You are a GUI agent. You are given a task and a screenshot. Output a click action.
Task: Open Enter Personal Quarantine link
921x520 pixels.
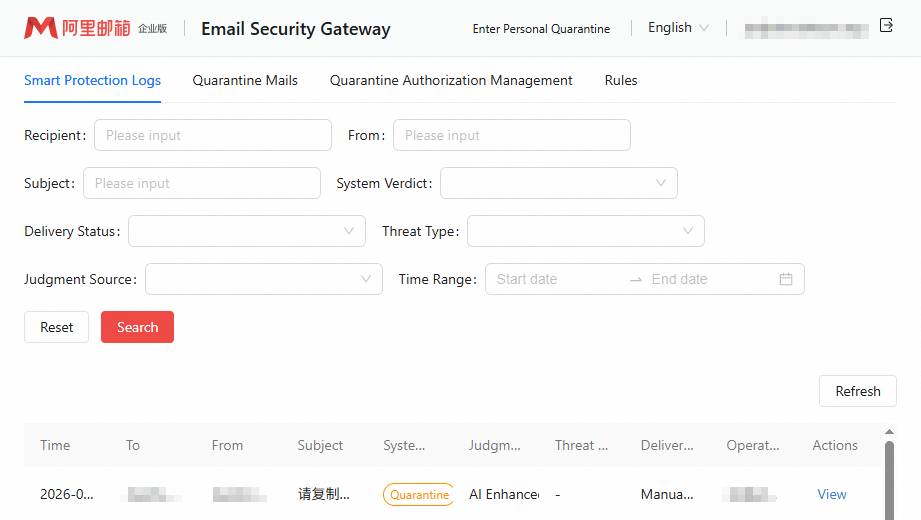pyautogui.click(x=541, y=29)
